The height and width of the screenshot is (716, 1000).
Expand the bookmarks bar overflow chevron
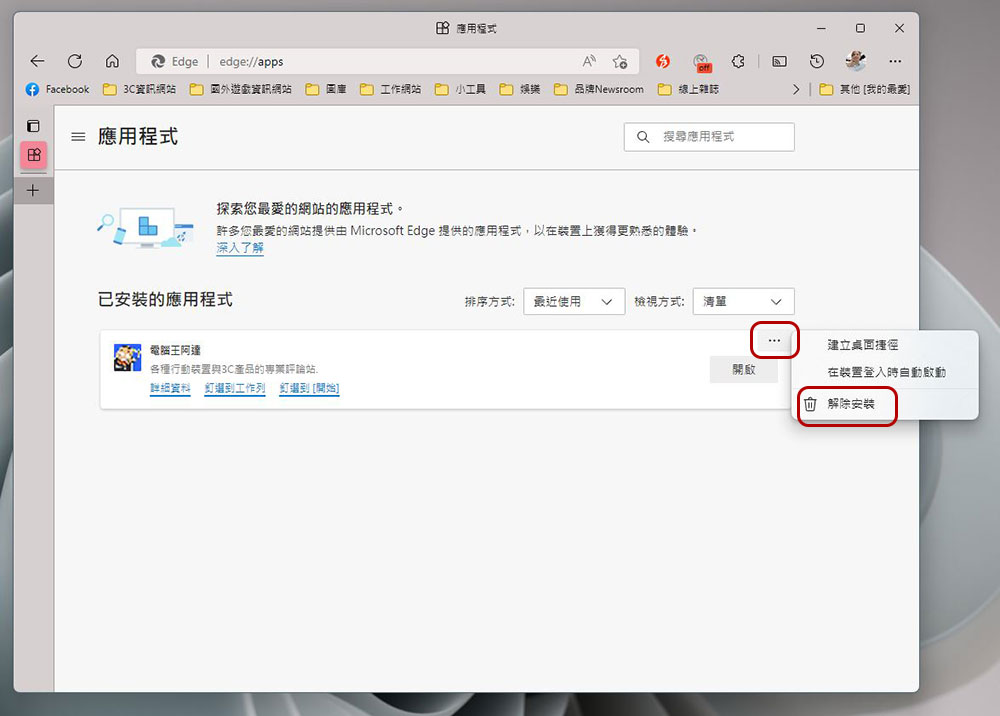796,89
